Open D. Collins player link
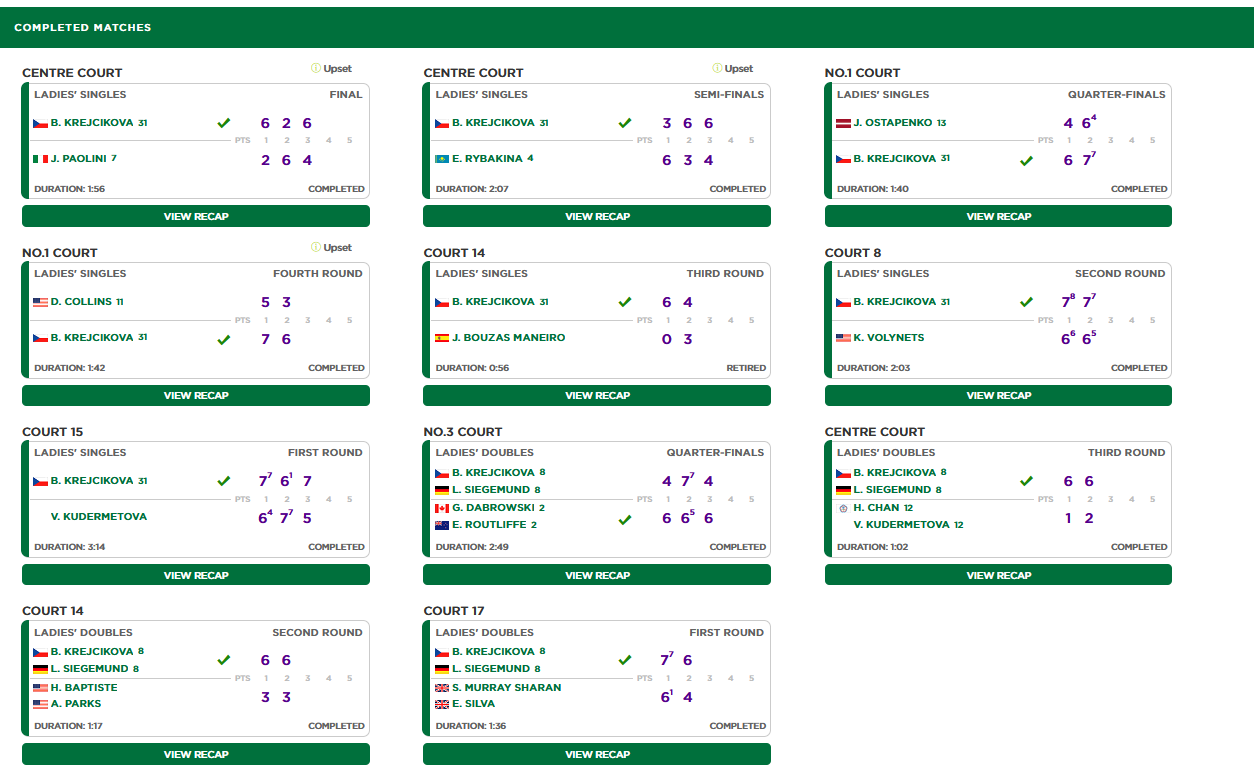 pos(86,302)
